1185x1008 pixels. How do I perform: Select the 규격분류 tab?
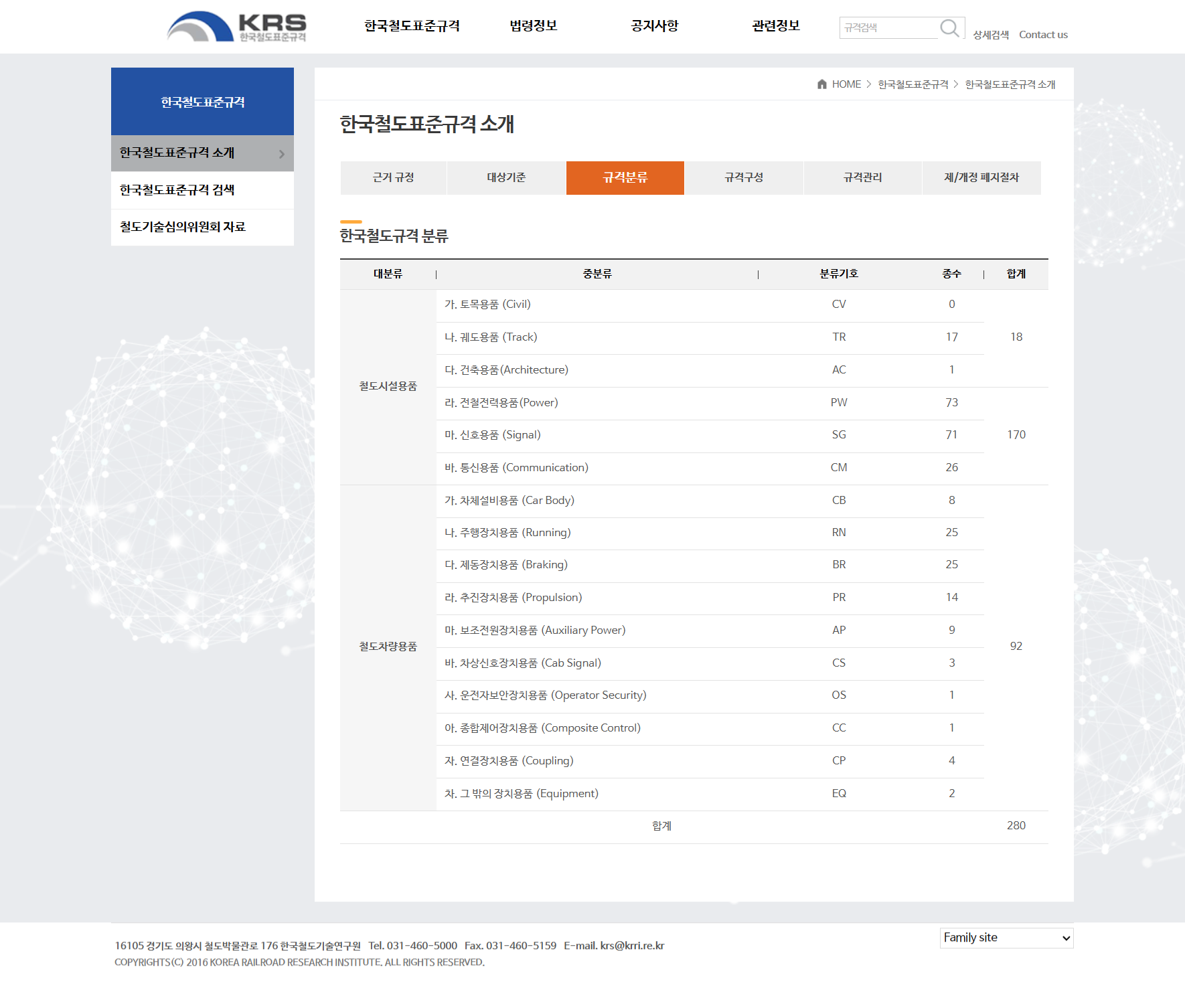[x=625, y=177]
